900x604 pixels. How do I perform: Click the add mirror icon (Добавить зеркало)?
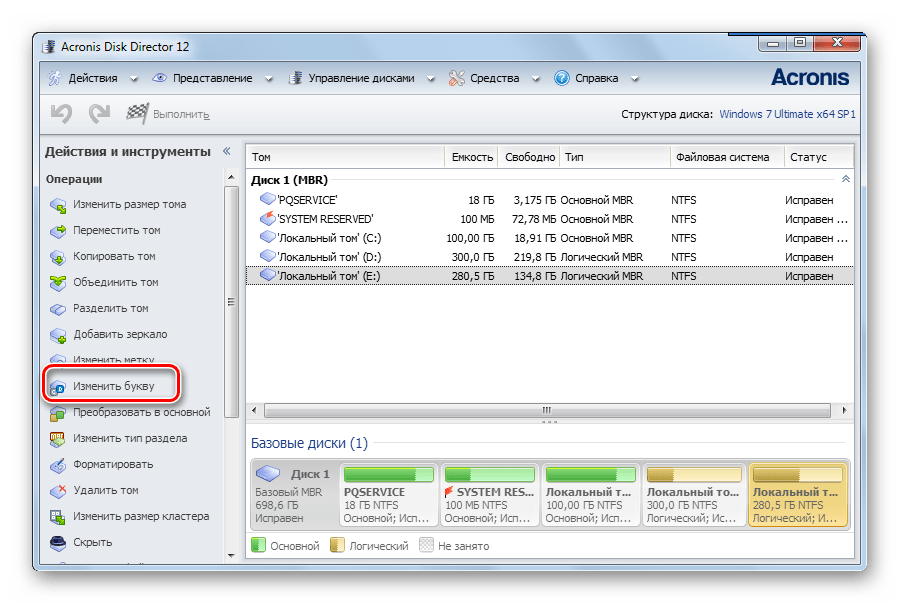click(57, 335)
